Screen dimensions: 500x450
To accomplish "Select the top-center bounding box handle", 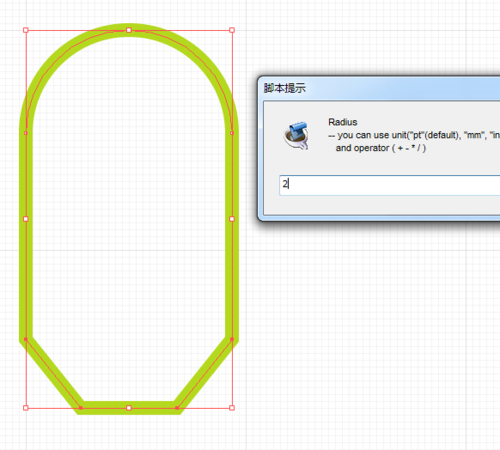I will pos(129,30).
